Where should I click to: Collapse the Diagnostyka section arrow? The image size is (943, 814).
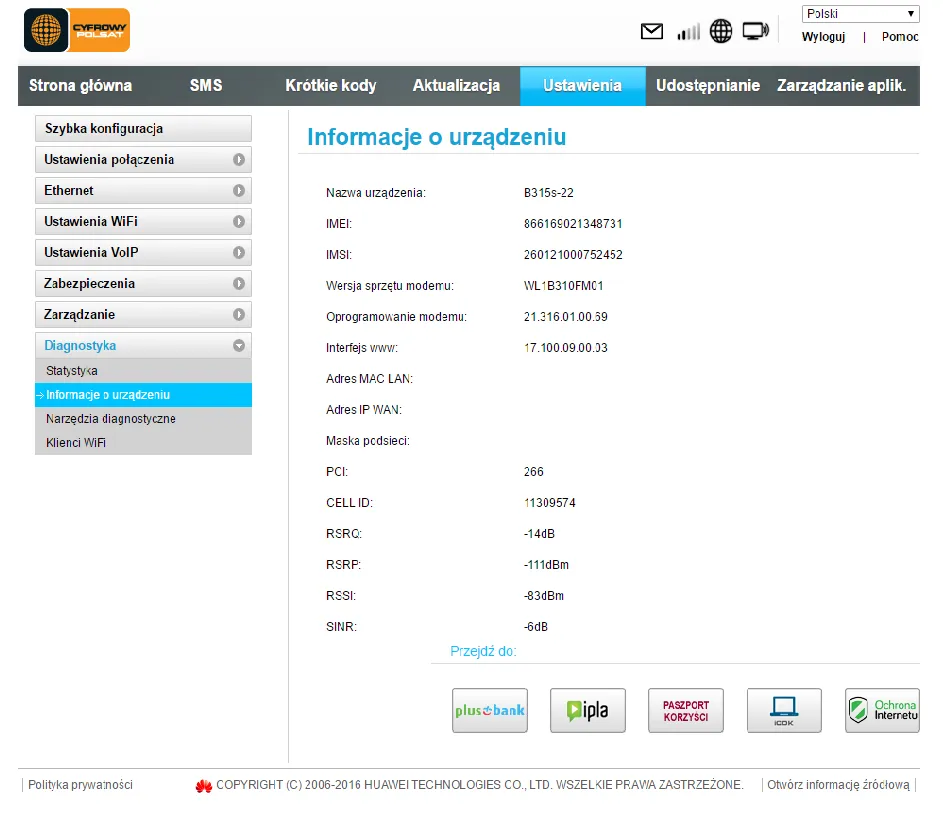(239, 346)
